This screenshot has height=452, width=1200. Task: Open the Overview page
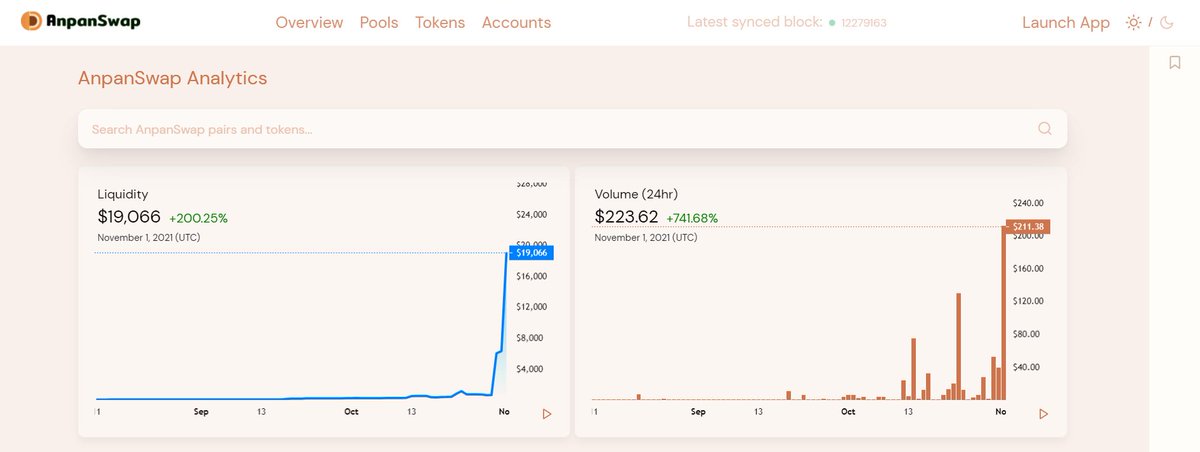(309, 22)
